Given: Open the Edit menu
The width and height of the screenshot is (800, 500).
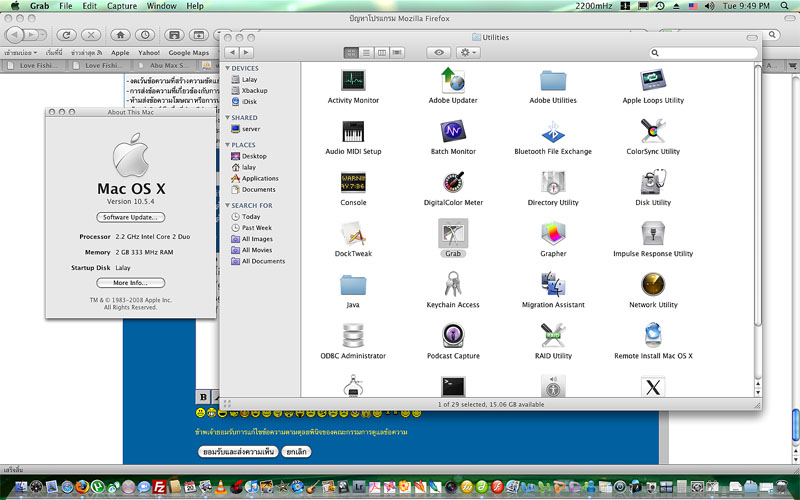Looking at the screenshot, I should click(x=90, y=6).
